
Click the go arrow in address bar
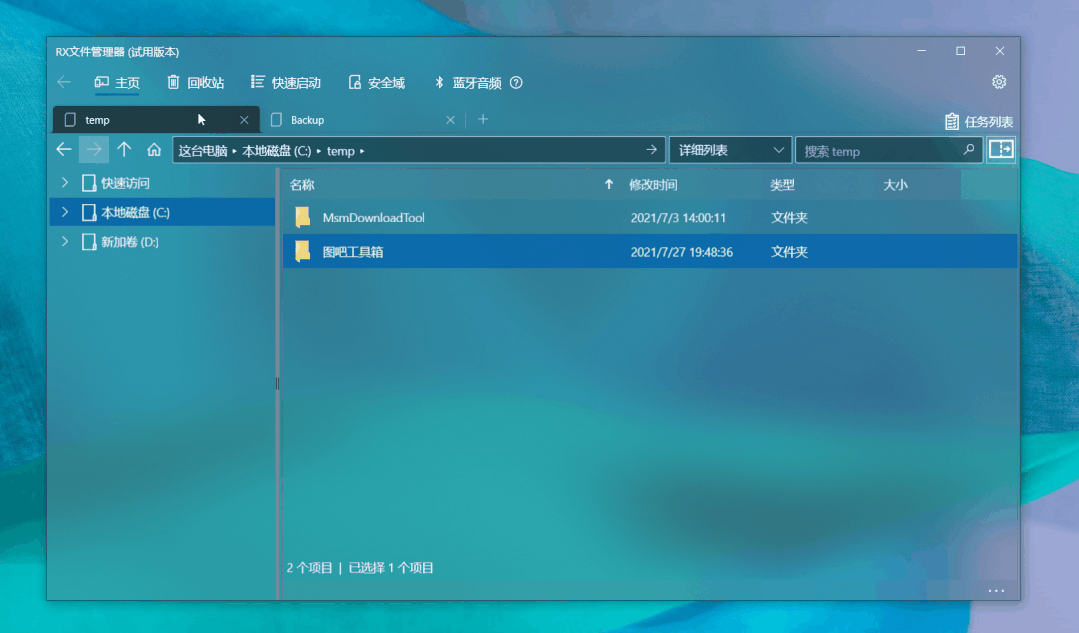coord(652,150)
